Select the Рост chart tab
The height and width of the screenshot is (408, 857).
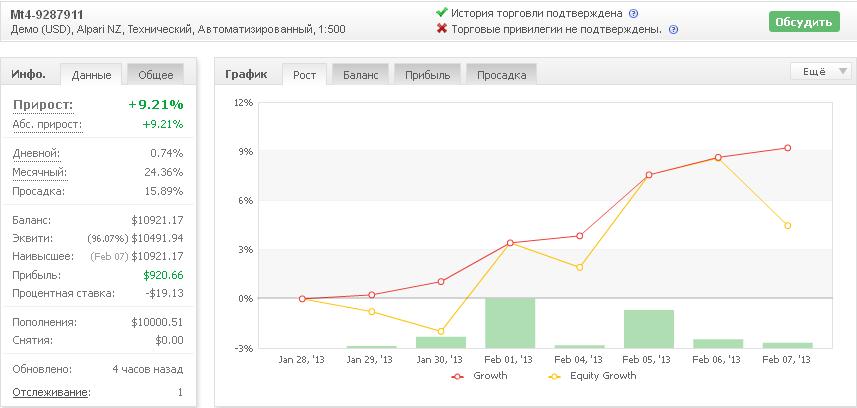tap(304, 75)
